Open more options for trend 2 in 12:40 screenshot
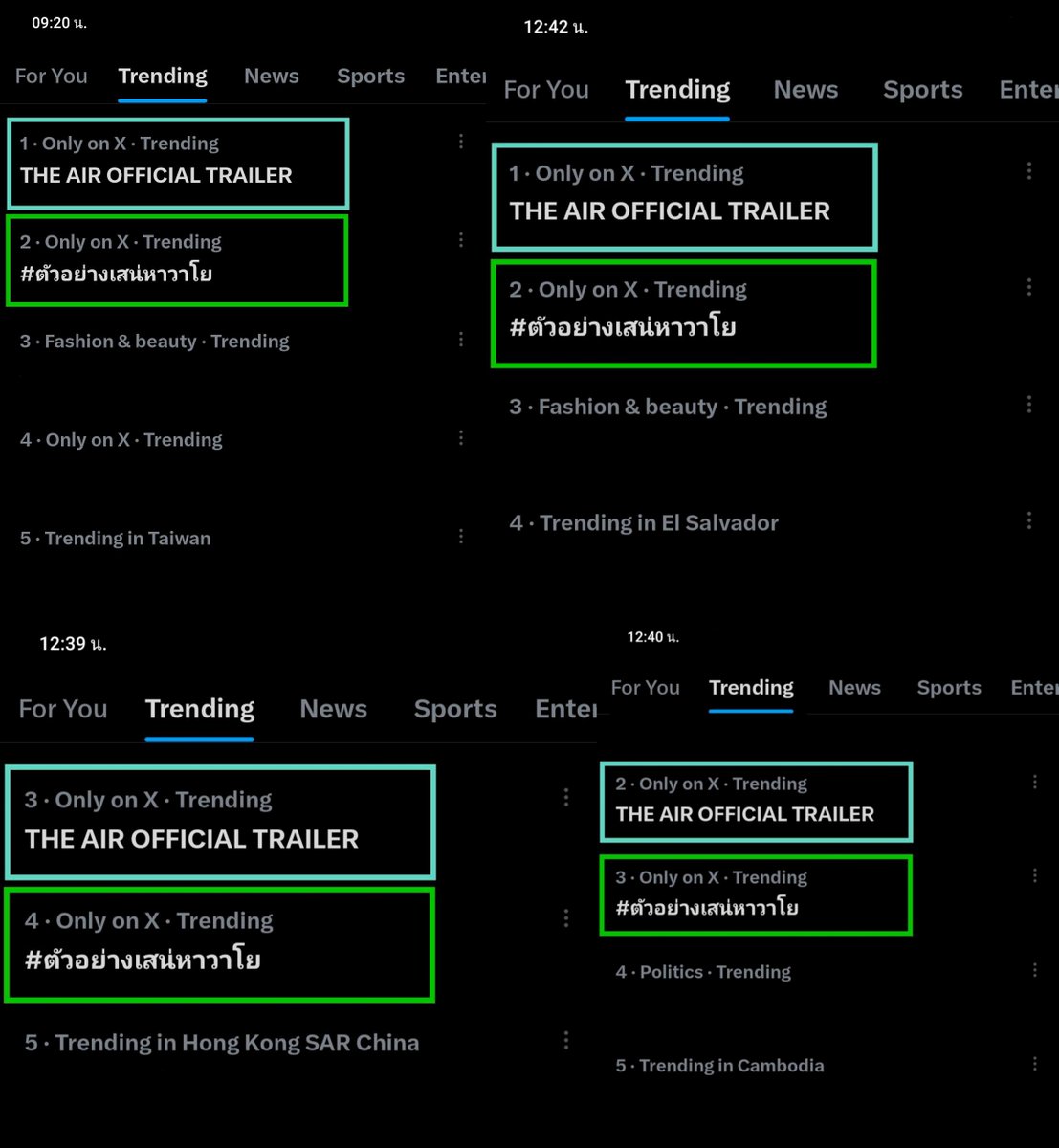The image size is (1059, 1148). [1035, 783]
